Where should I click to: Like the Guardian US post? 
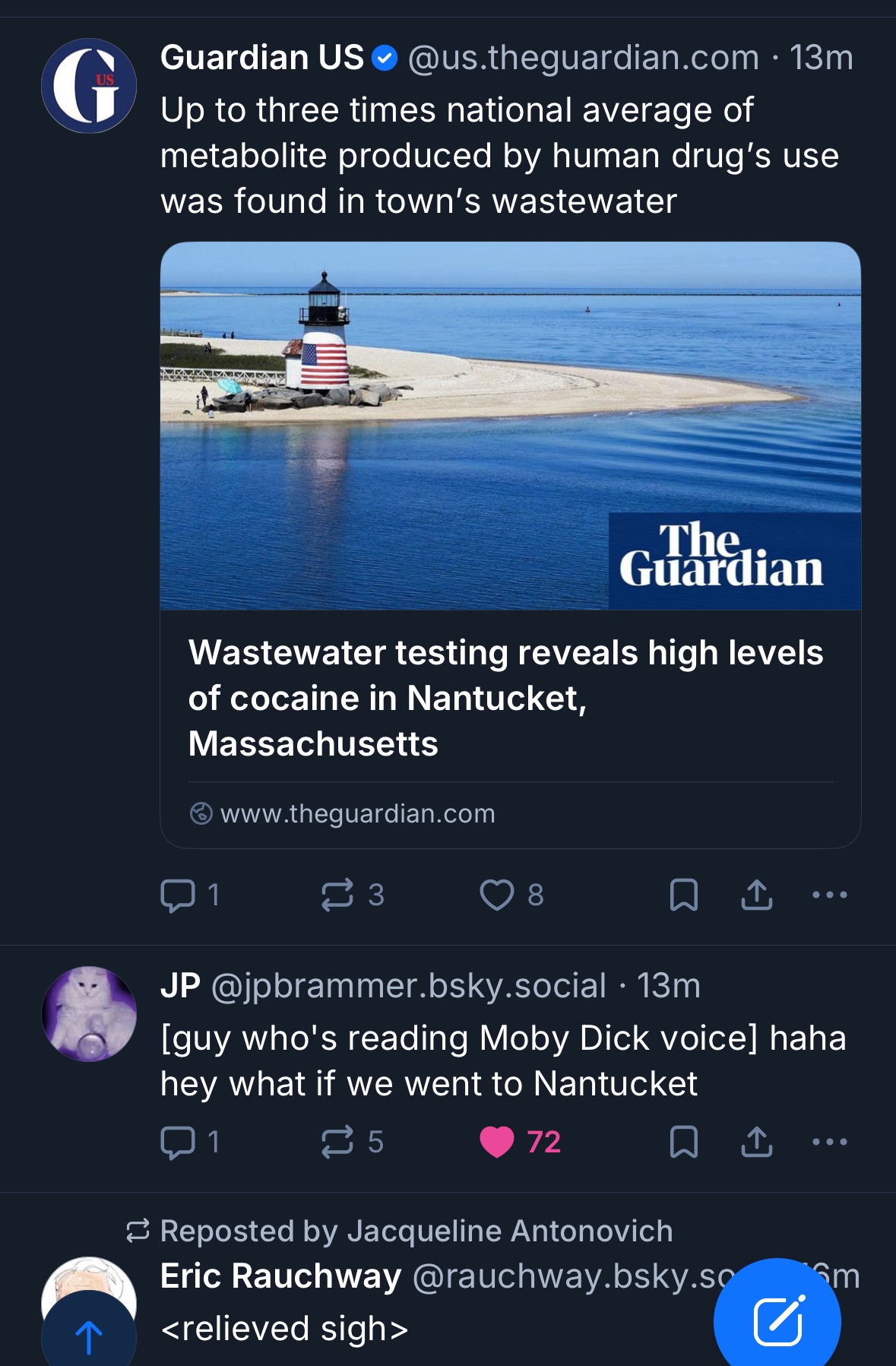tap(498, 895)
